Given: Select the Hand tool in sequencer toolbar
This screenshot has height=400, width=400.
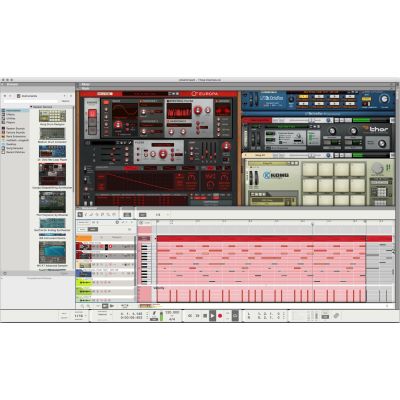Looking at the screenshot, I should click(x=114, y=214).
